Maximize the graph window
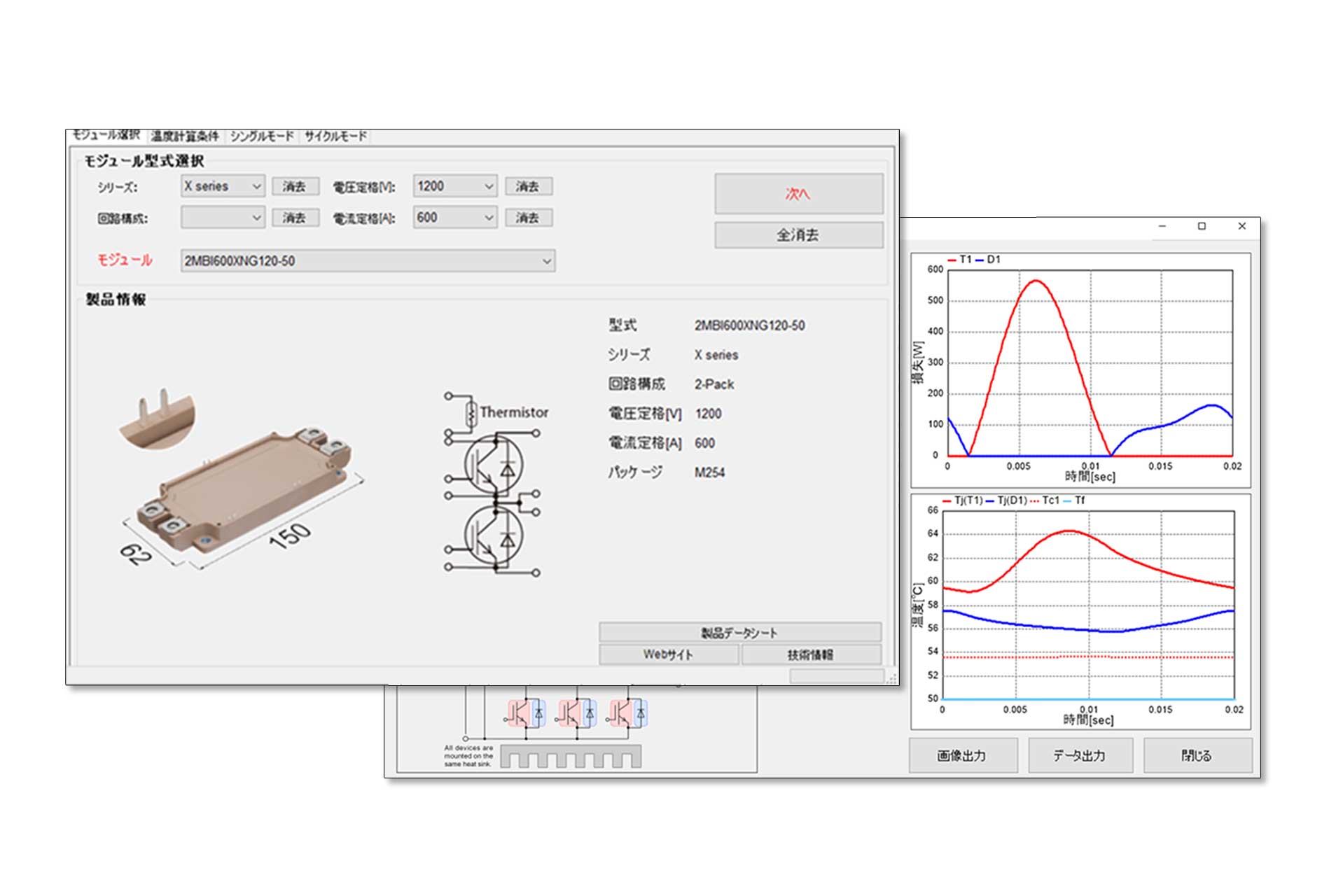This screenshot has width=1322, height=896. tap(1202, 226)
